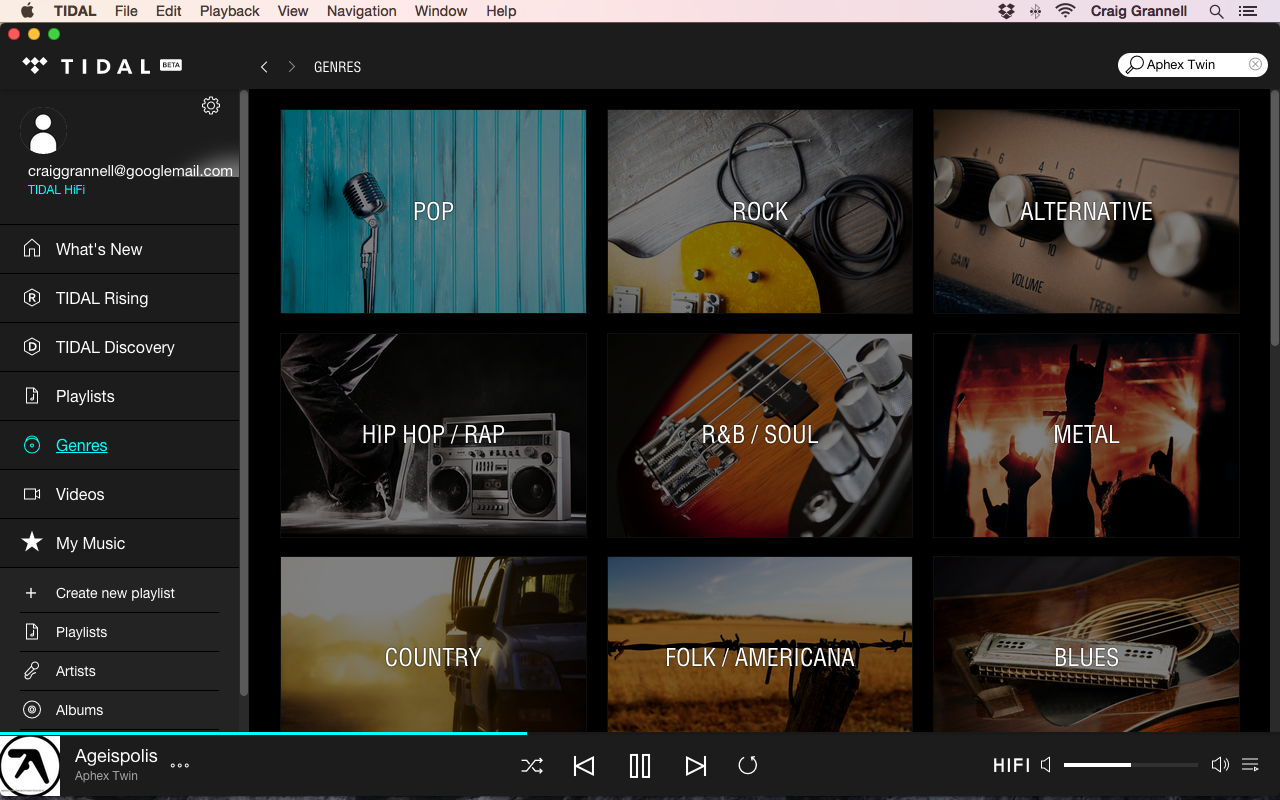Go to the previous track
Viewport: 1280px width, 800px height.
pyautogui.click(x=584, y=766)
